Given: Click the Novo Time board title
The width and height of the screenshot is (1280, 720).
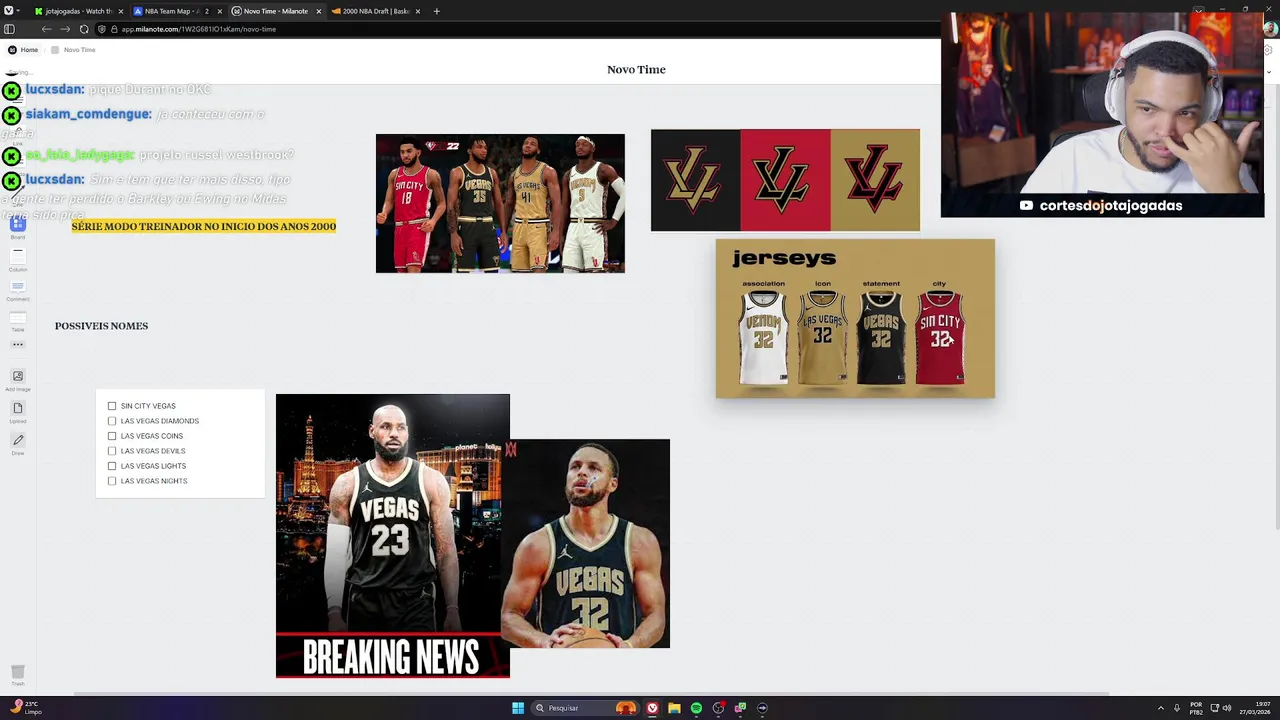Looking at the screenshot, I should (x=636, y=69).
